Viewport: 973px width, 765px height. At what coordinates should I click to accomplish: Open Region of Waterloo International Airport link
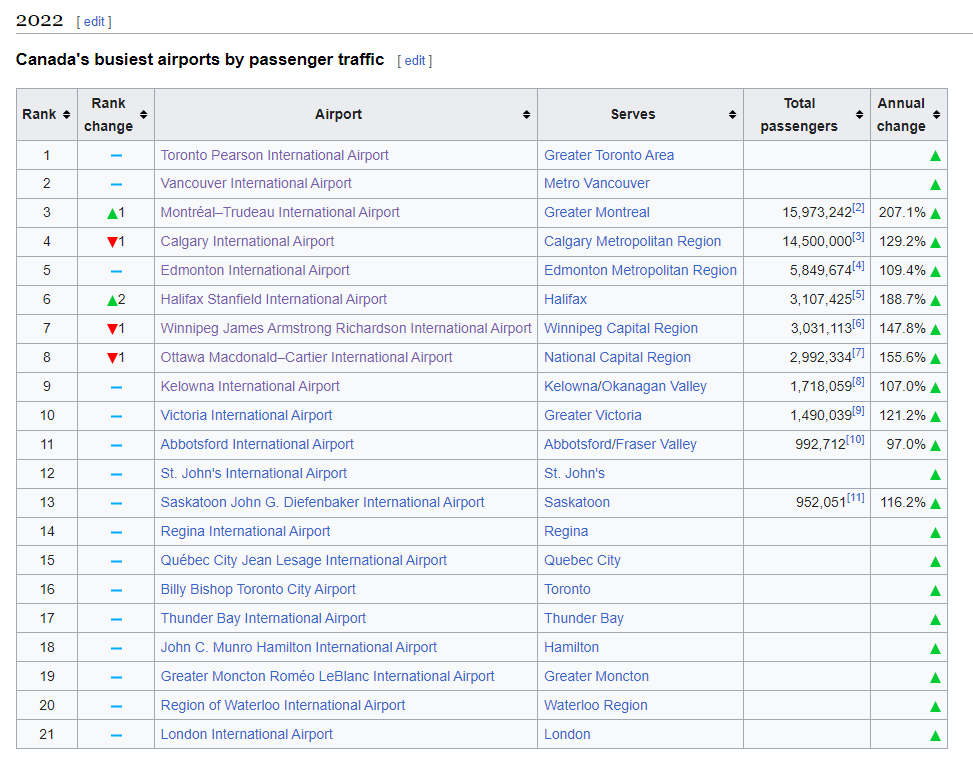(283, 705)
